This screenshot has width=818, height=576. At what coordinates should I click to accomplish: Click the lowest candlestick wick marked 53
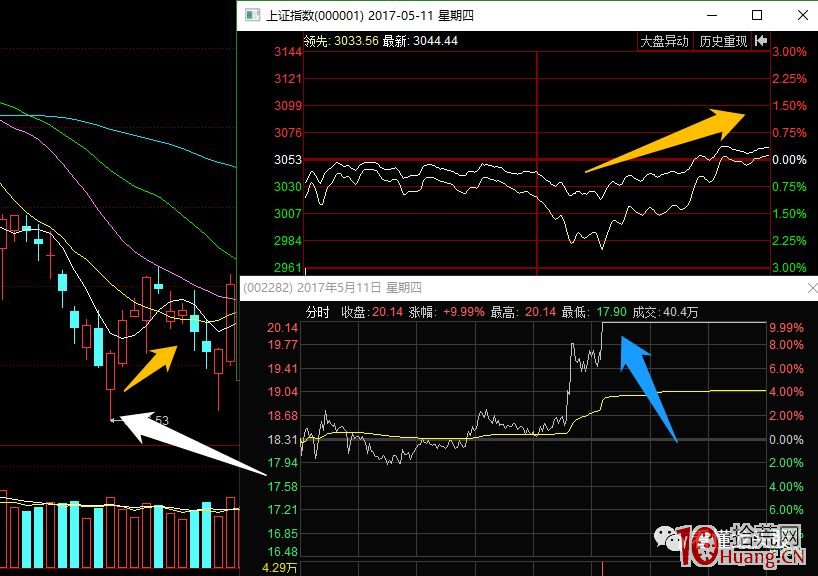point(111,404)
